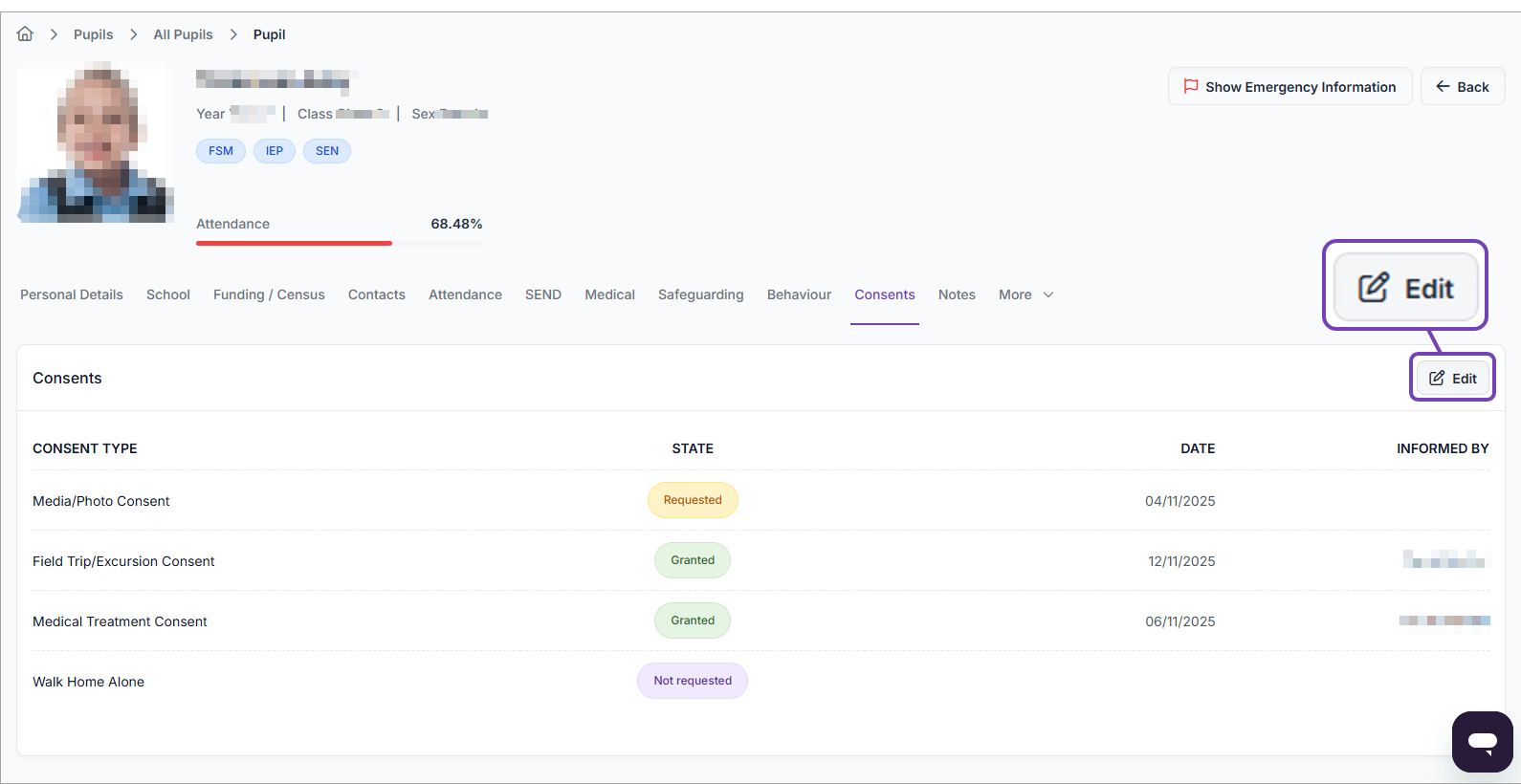Click the home icon in breadcrumb
The image size is (1521, 784).
(25, 34)
